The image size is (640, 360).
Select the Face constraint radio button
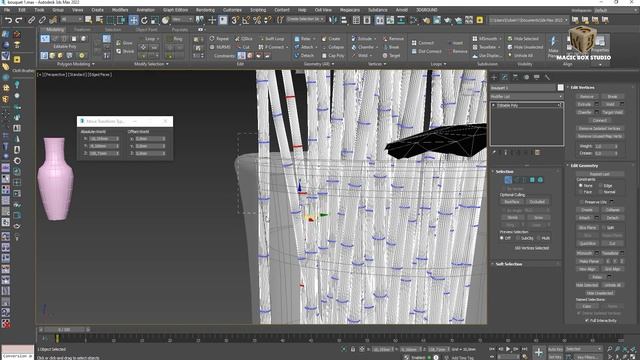point(581,192)
